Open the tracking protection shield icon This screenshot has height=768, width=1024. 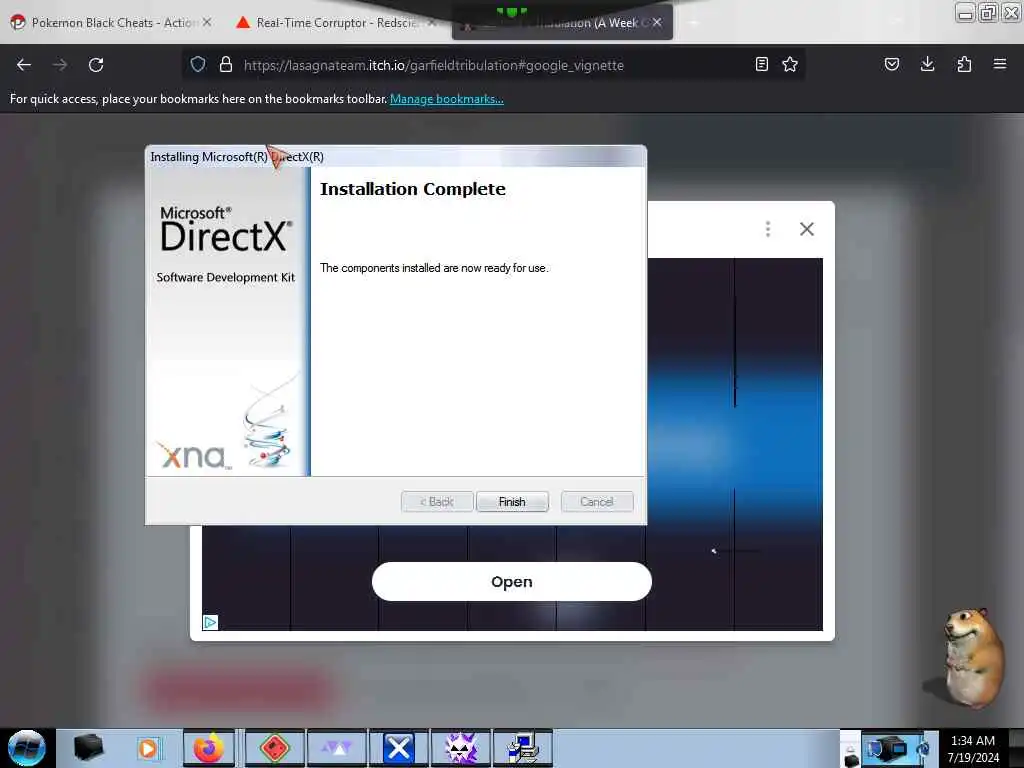pyautogui.click(x=198, y=64)
